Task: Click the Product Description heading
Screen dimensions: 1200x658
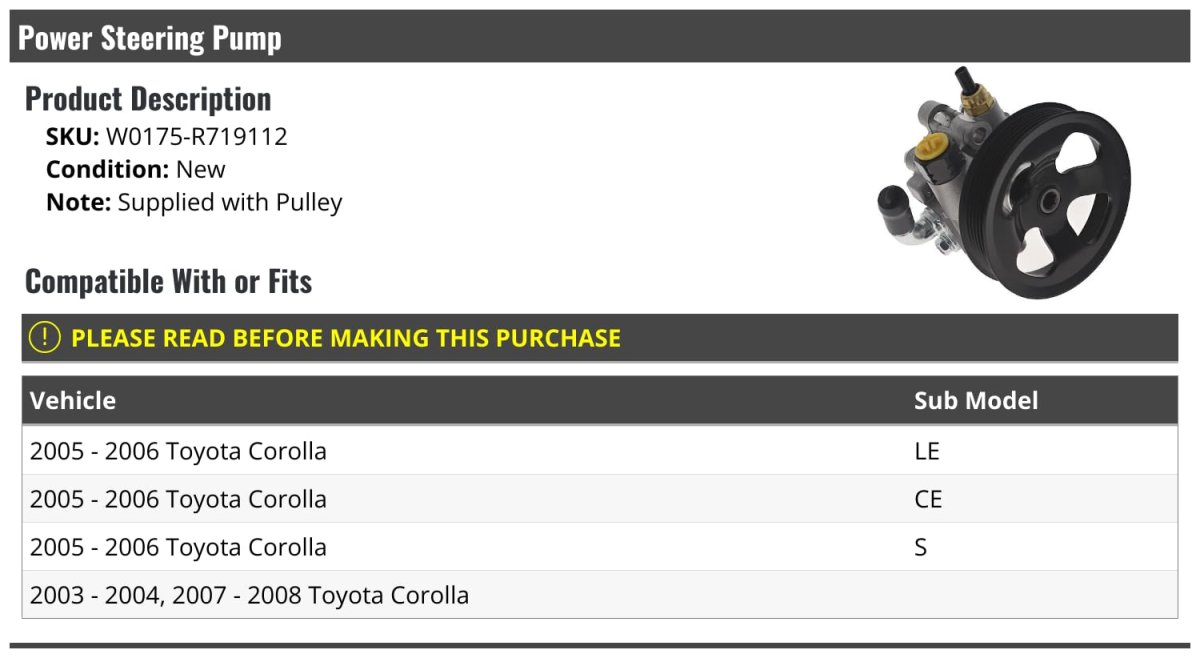Action: (148, 99)
